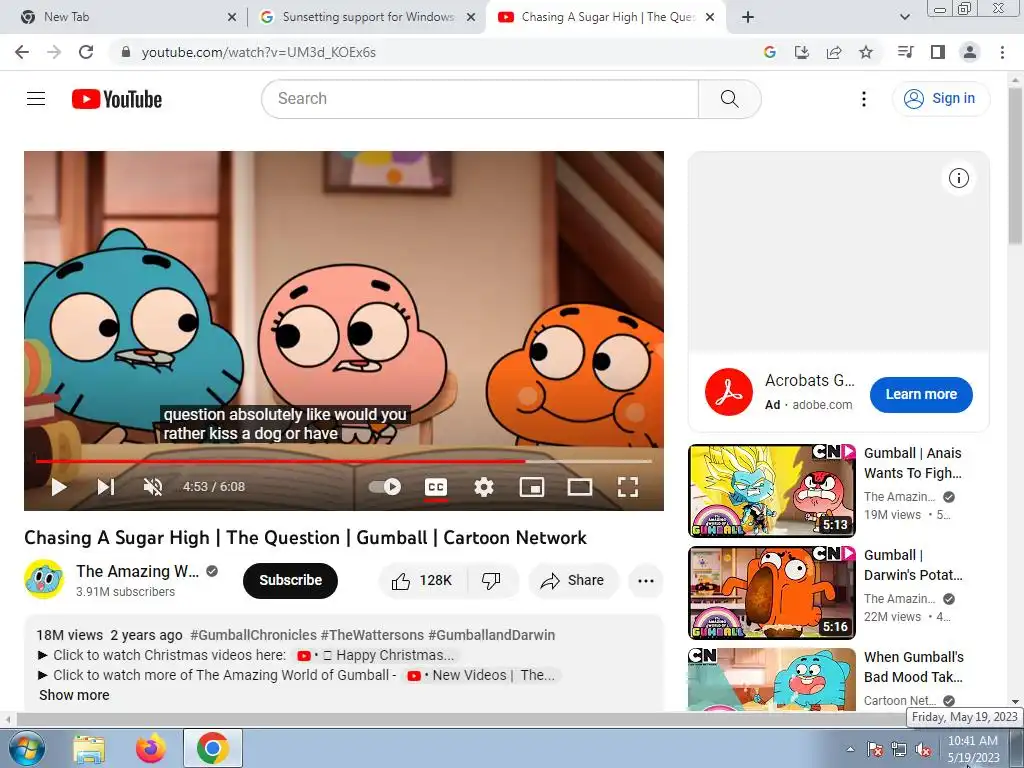Click ad info icon
The width and height of the screenshot is (1024, 768).
958,178
